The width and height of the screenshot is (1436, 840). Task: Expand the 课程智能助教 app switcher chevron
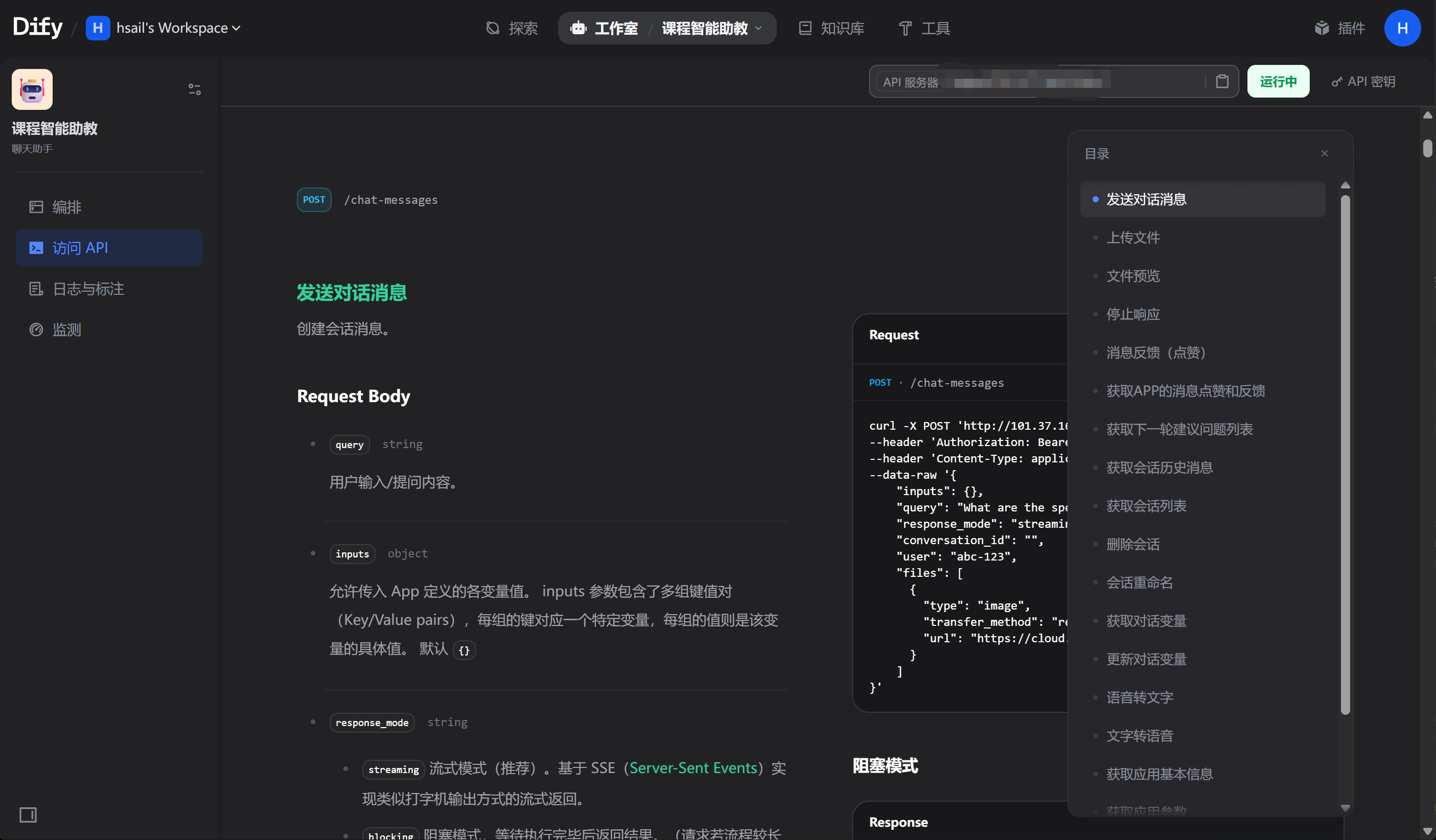pyautogui.click(x=758, y=28)
